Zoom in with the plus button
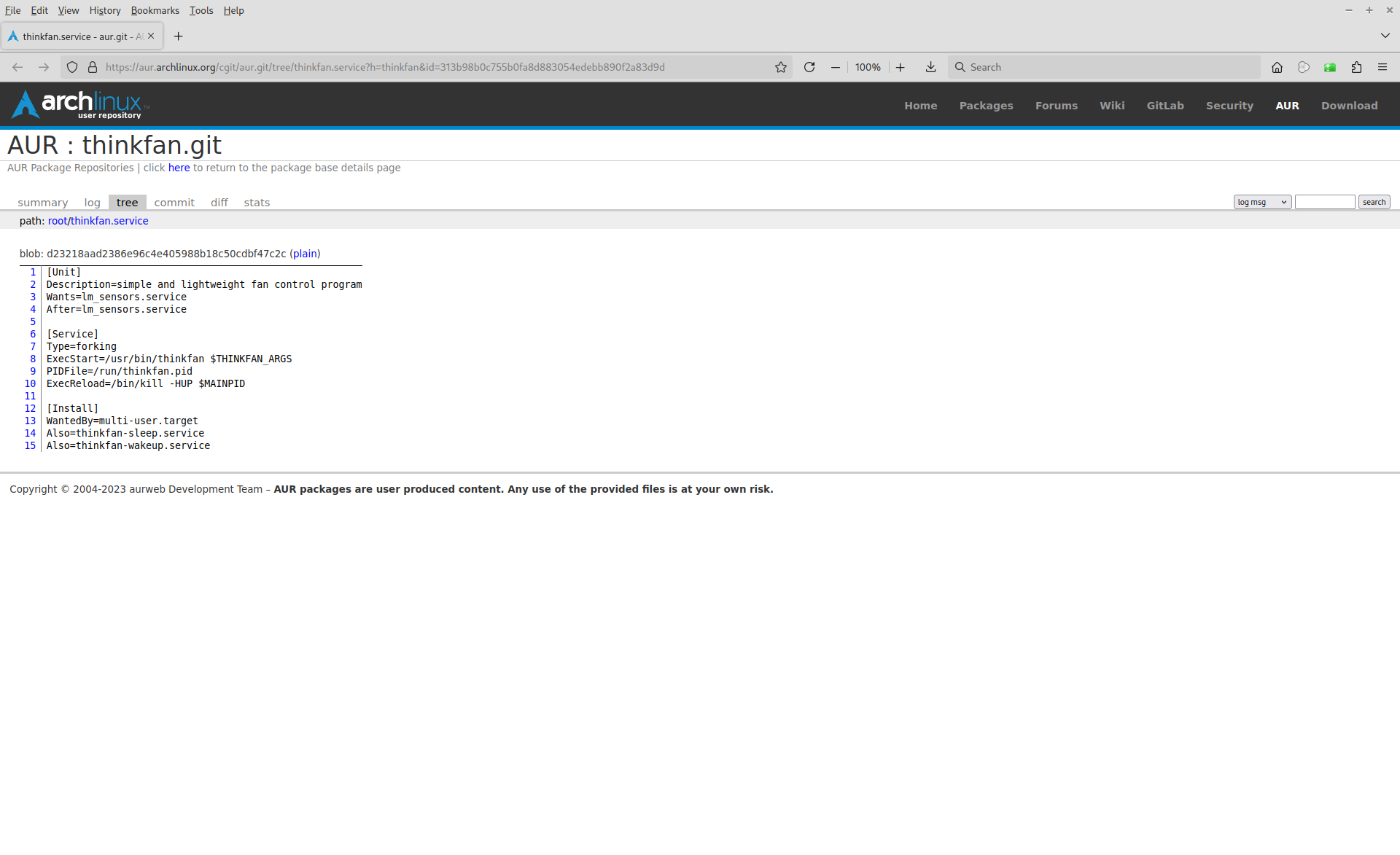 (901, 67)
